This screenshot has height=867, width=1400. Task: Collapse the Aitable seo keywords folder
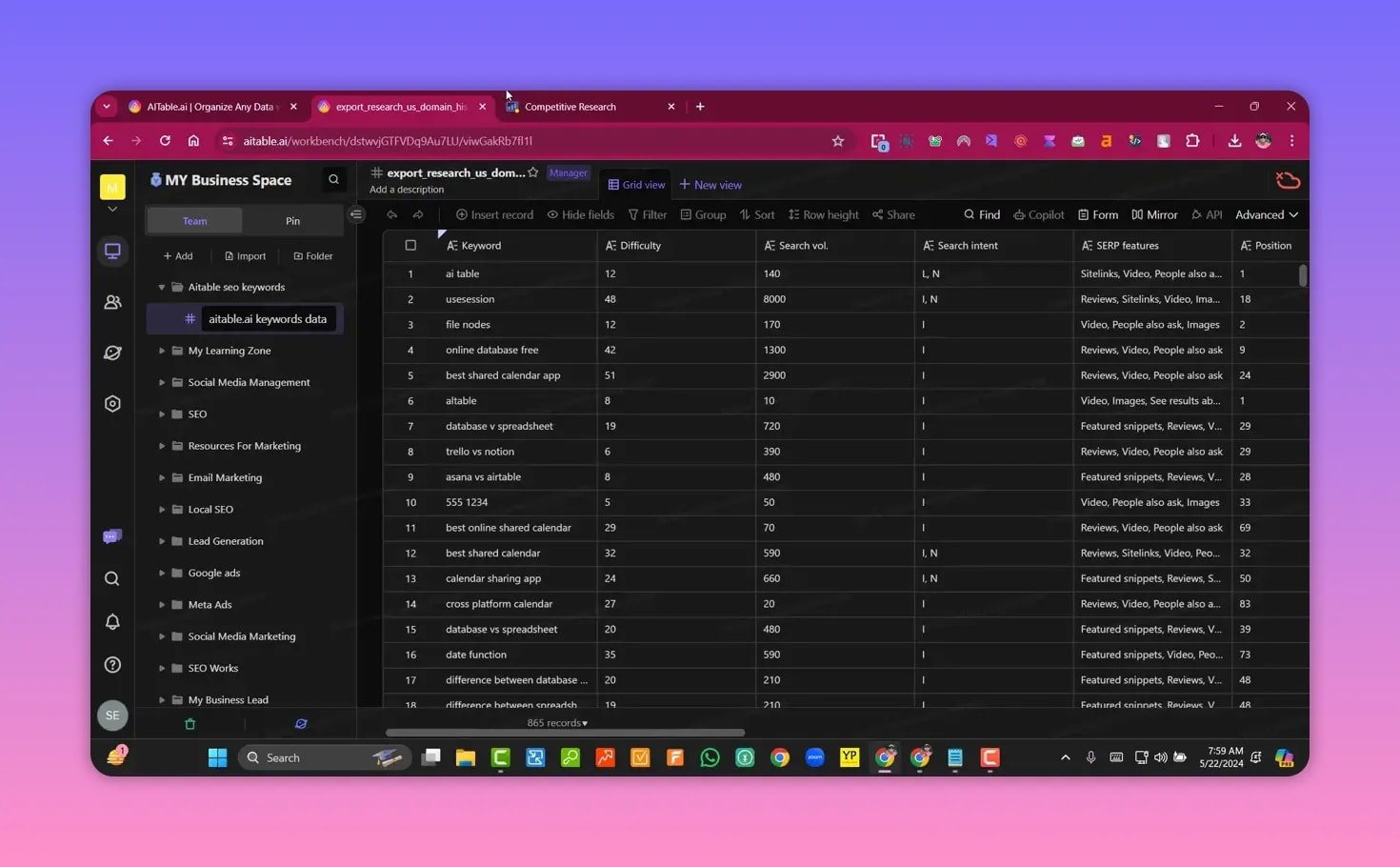coord(162,287)
